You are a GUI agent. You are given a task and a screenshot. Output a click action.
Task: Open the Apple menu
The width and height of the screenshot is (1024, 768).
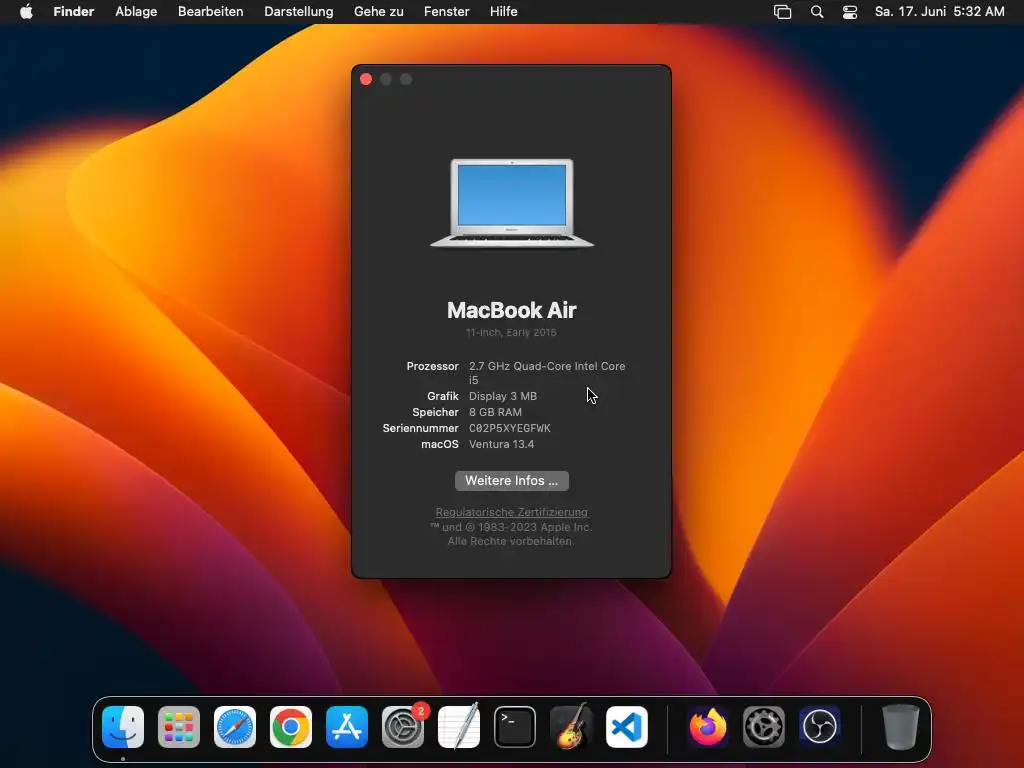tap(26, 12)
